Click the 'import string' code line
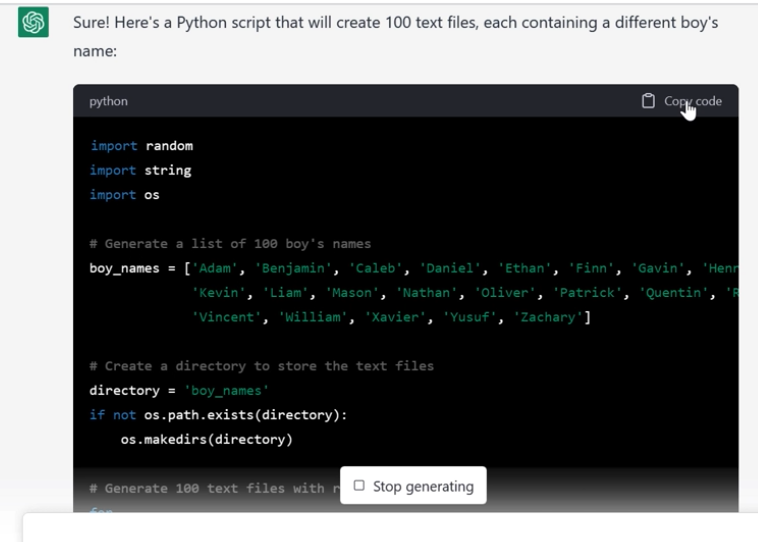The height and width of the screenshot is (542, 758). [140, 170]
